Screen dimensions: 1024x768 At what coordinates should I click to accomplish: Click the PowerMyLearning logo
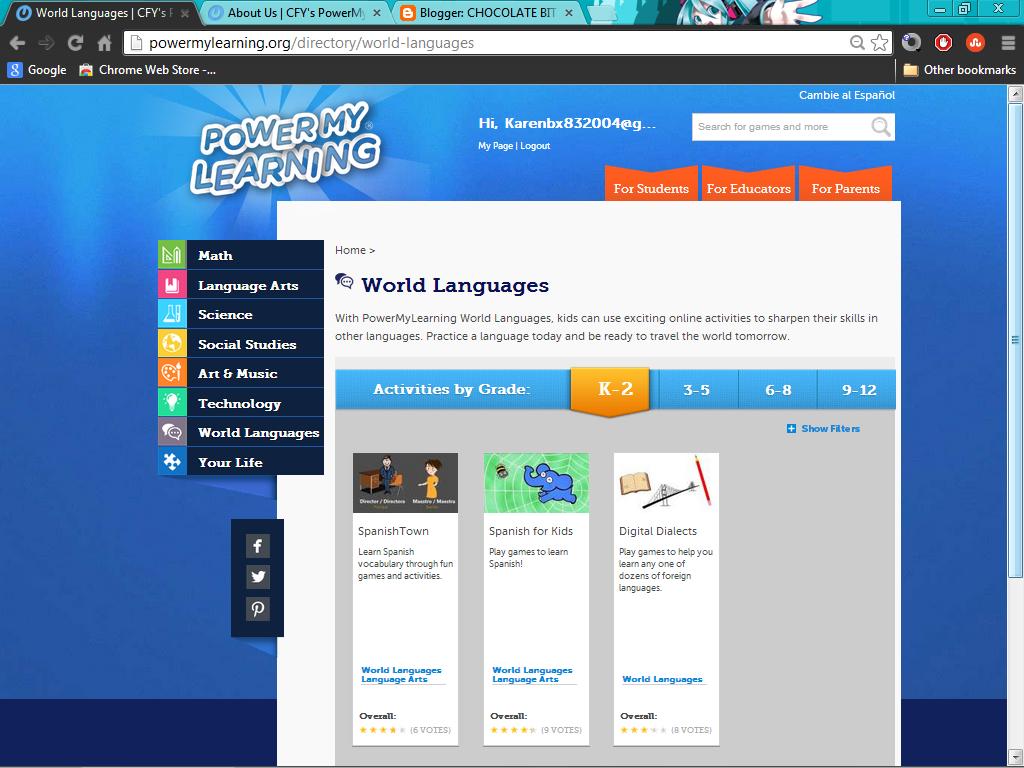point(285,149)
